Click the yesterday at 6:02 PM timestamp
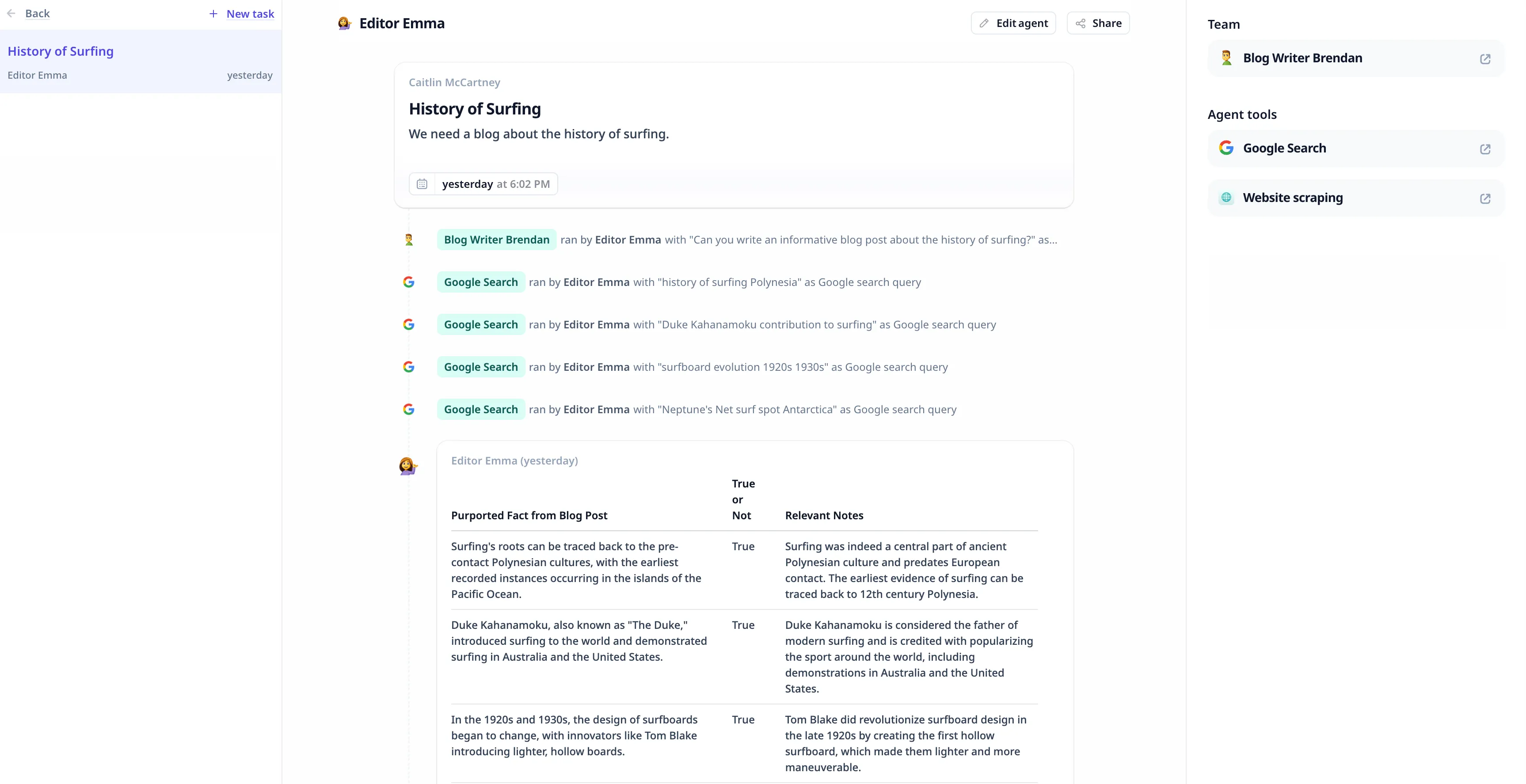The image size is (1526, 784). coord(496,184)
